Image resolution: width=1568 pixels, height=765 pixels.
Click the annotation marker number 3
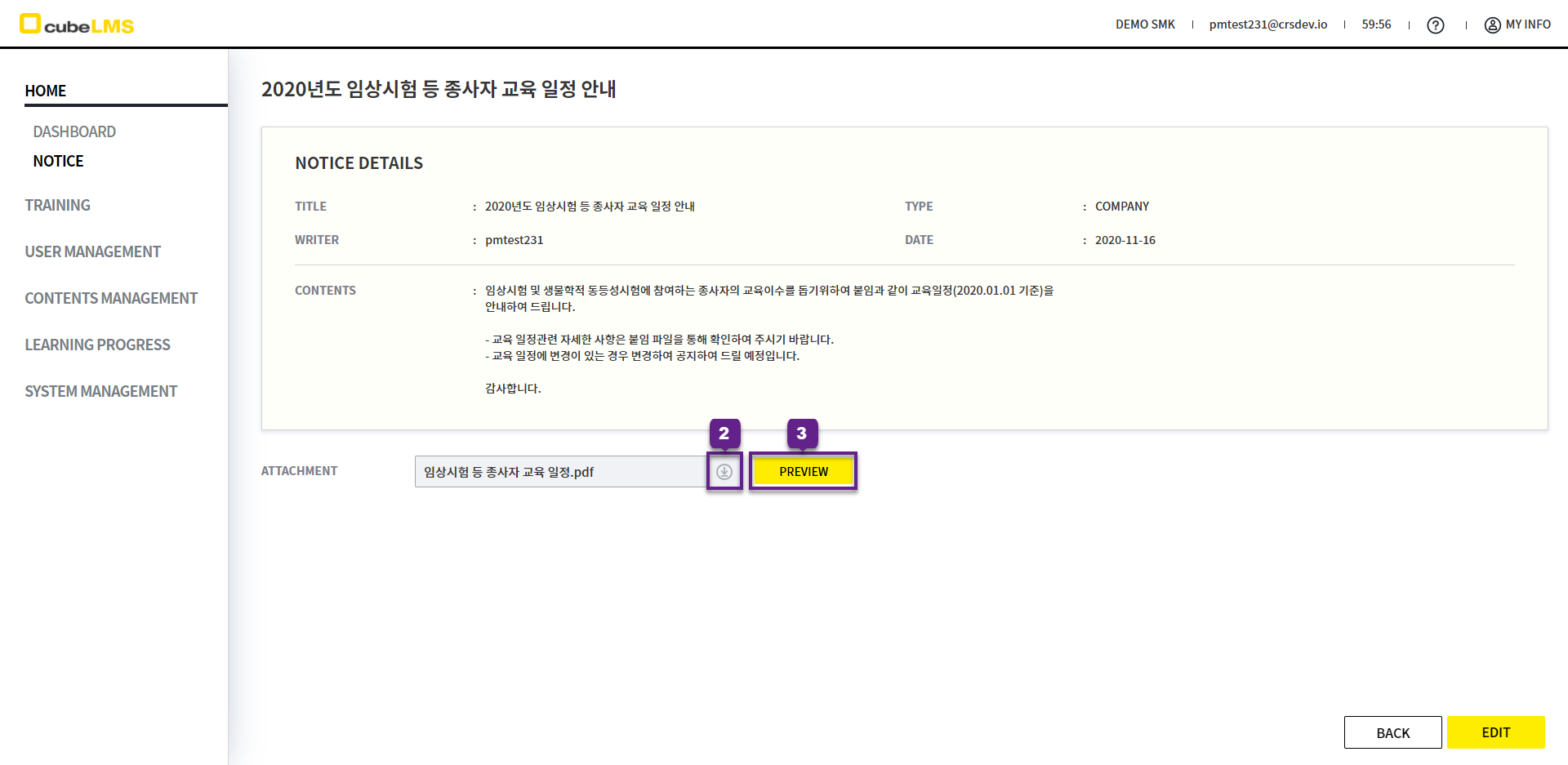(801, 433)
